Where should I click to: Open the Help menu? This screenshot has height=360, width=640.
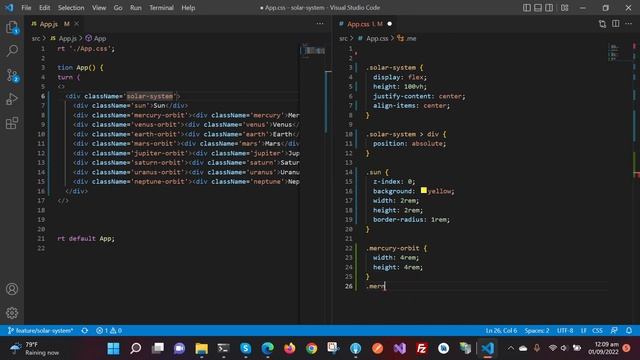(188, 8)
